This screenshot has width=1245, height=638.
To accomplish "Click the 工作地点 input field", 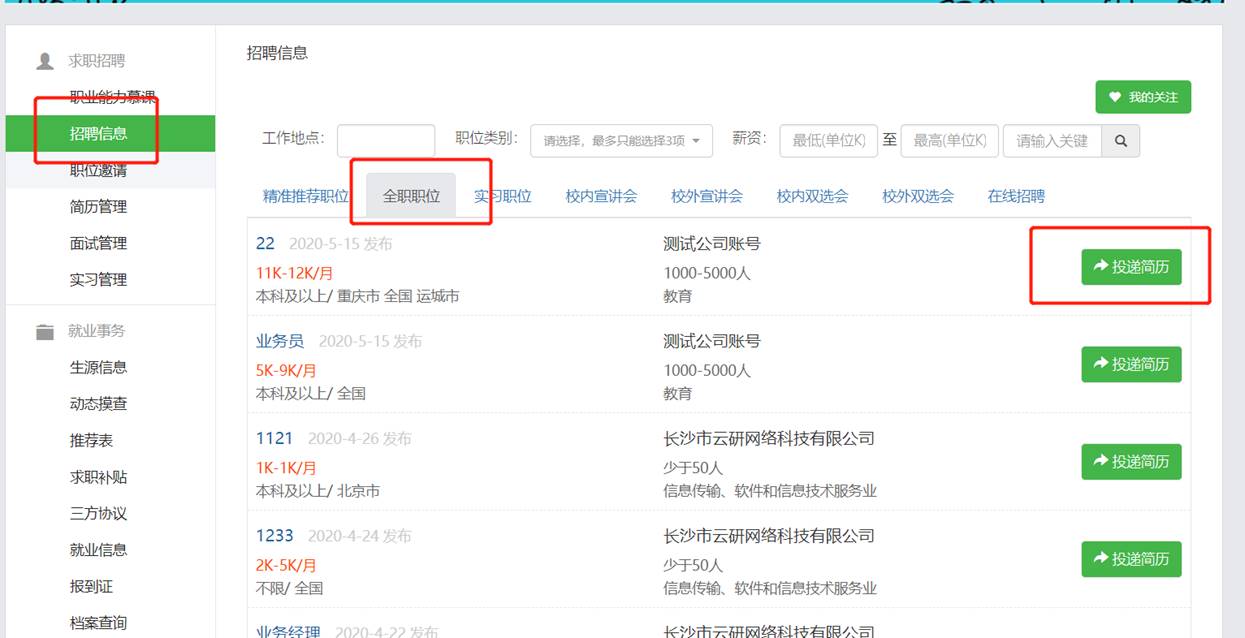I will coord(386,141).
